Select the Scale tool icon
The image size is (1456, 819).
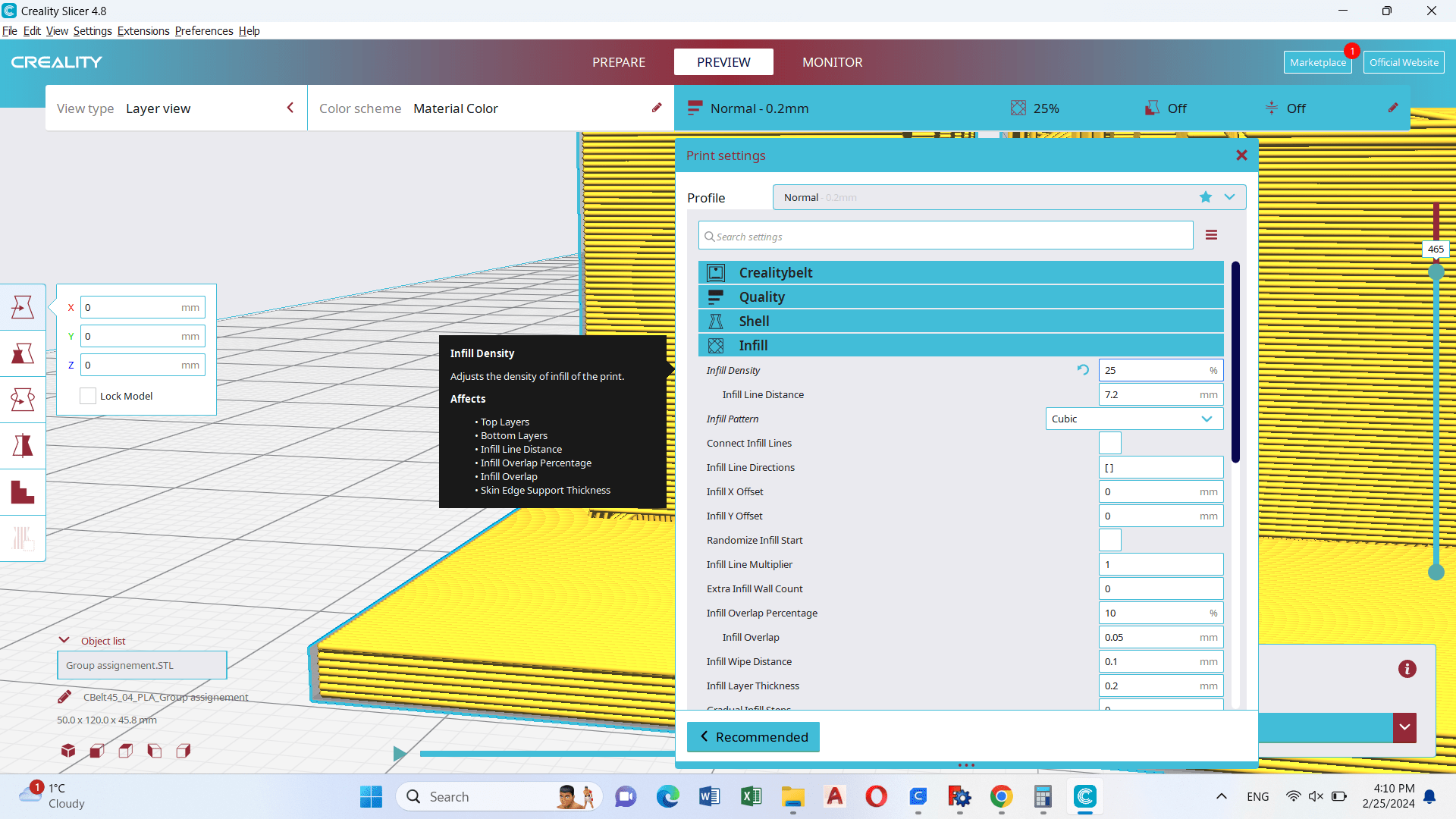[x=23, y=353]
